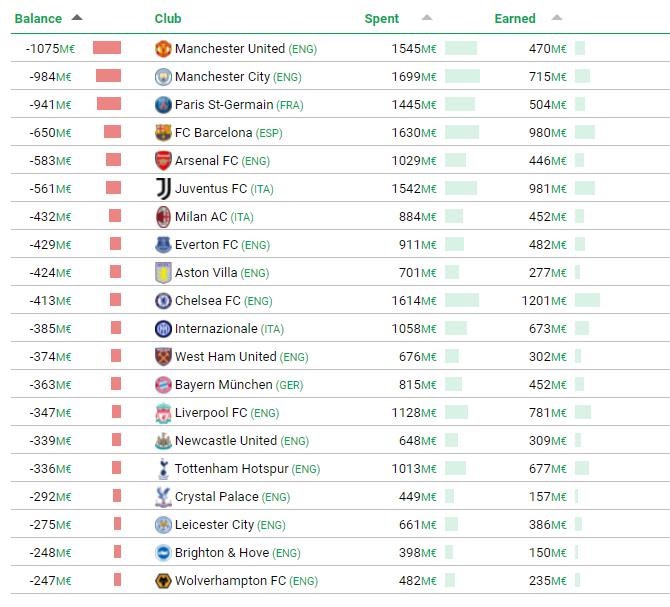Screen dimensions: 670x607
Task: Click the Manchester United club crest
Action: pyautogui.click(x=164, y=49)
